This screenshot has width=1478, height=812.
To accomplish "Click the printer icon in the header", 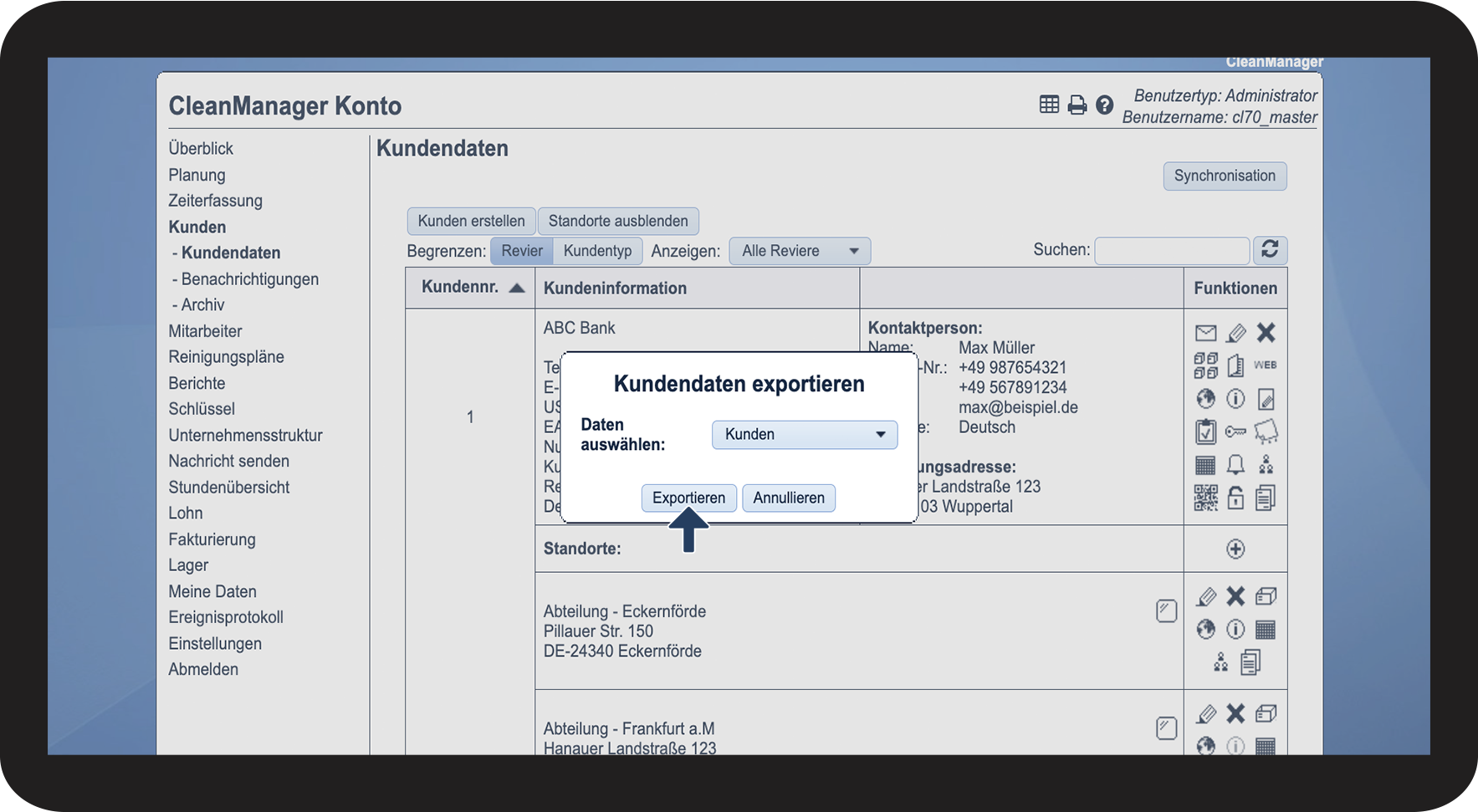I will [1077, 105].
